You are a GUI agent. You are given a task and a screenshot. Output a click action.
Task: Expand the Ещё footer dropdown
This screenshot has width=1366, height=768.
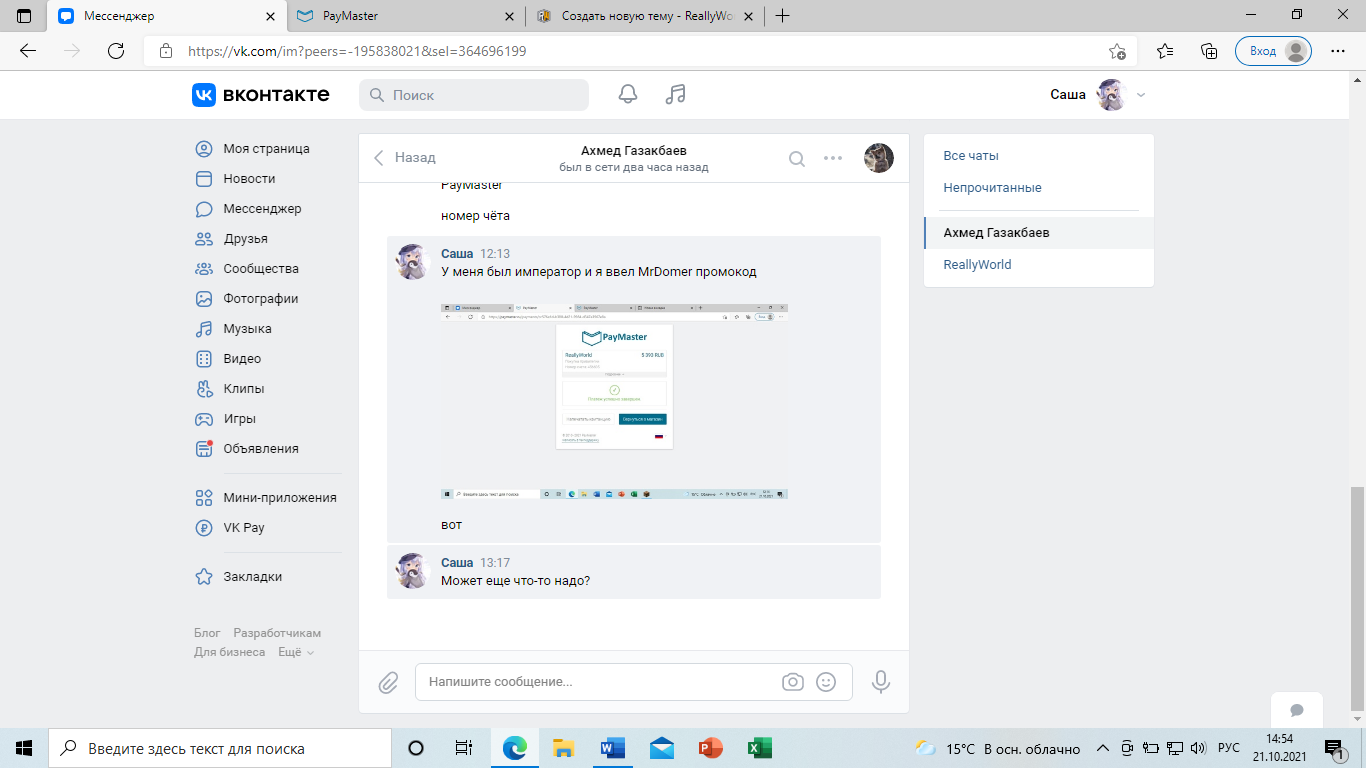point(296,652)
